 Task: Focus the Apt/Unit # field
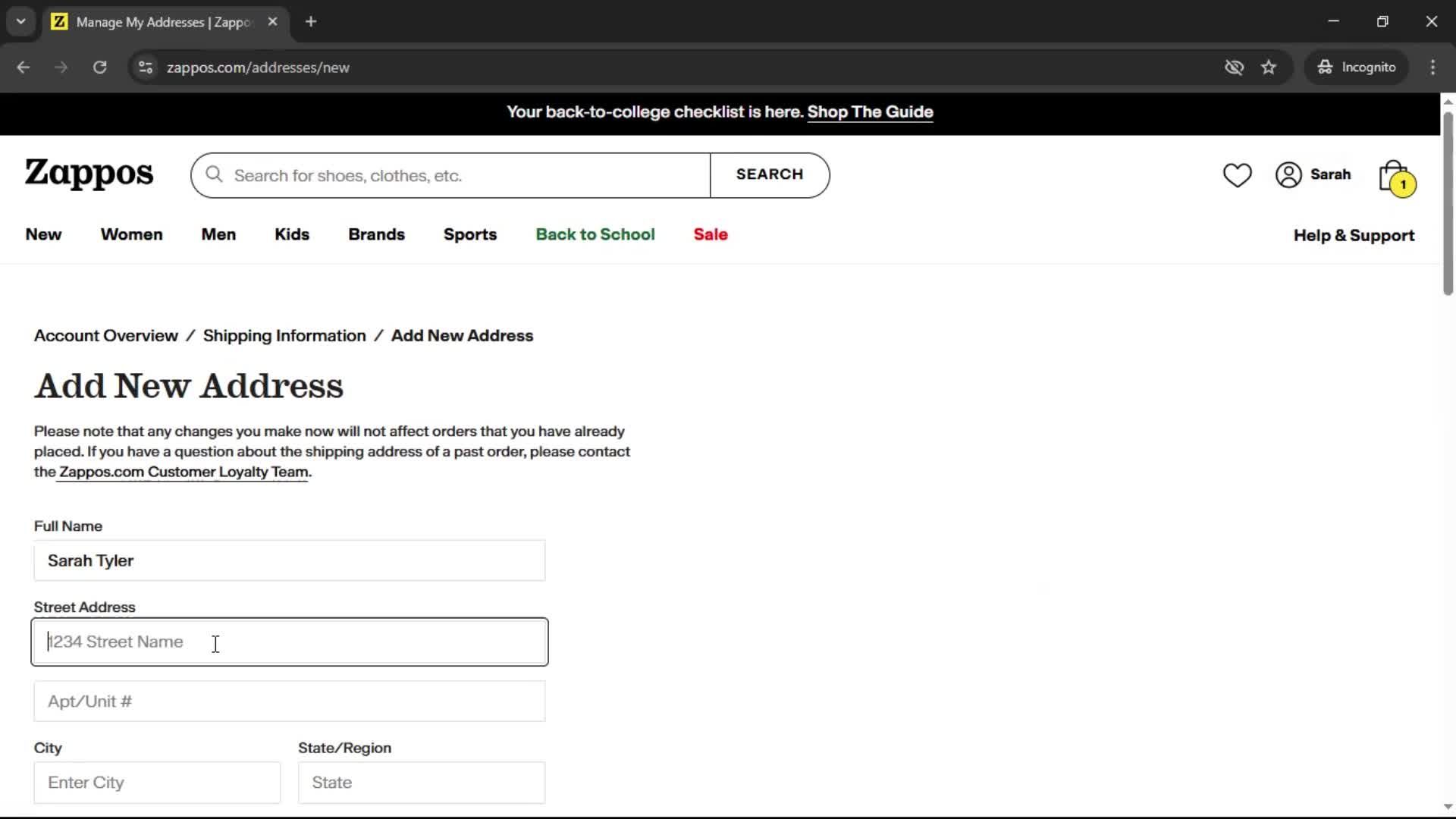point(289,701)
